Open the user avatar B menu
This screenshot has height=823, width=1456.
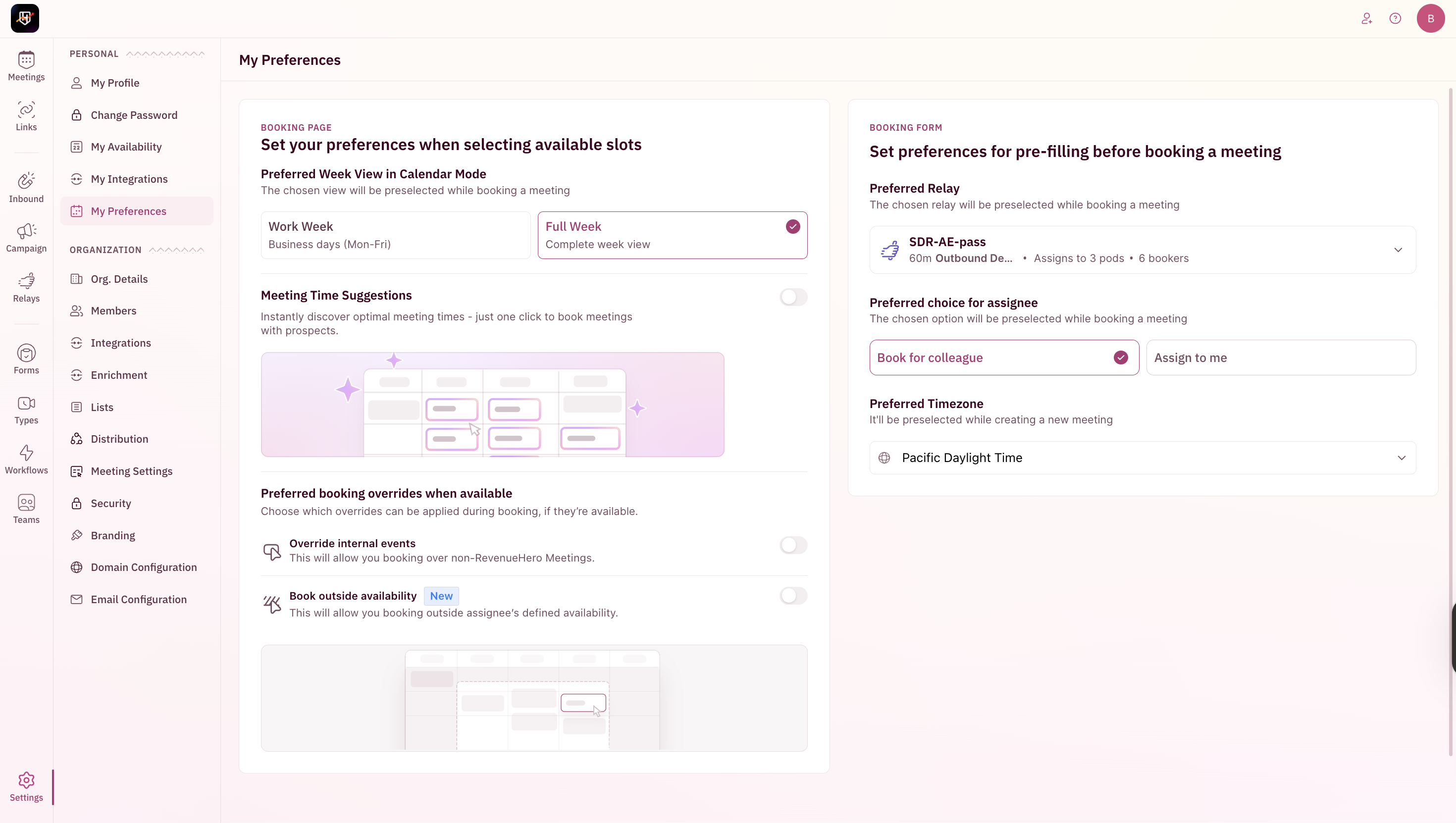pos(1430,19)
